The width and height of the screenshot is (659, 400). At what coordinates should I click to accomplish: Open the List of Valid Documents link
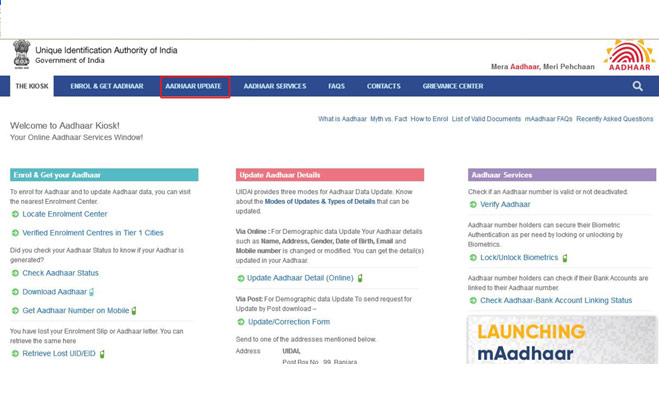coord(486,119)
